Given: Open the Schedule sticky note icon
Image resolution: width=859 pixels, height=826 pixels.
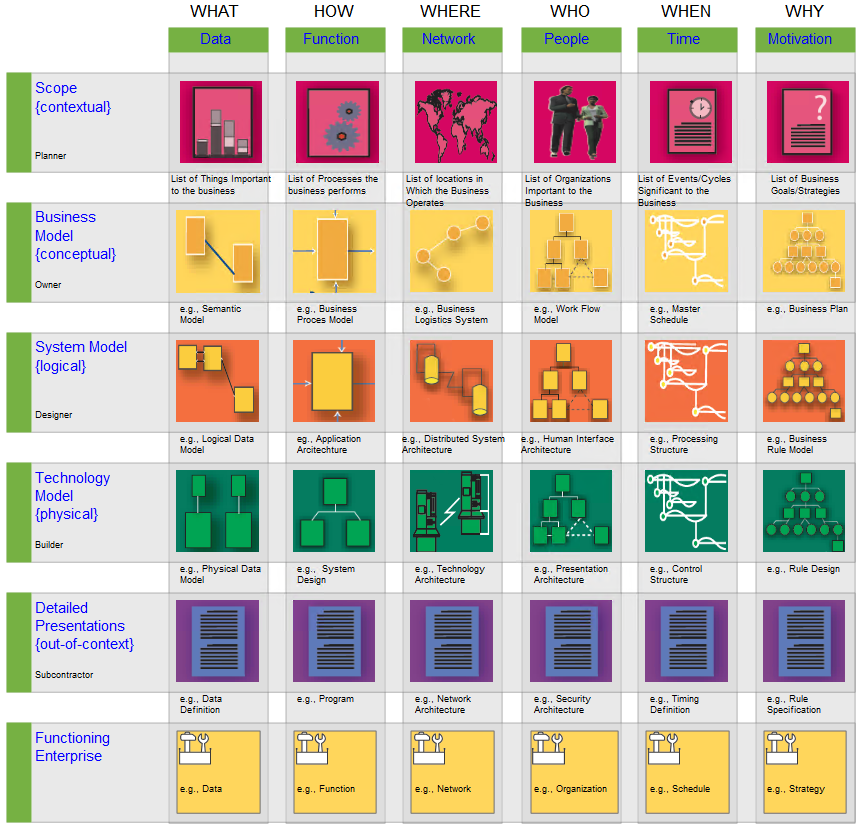Looking at the screenshot, I should [687, 772].
